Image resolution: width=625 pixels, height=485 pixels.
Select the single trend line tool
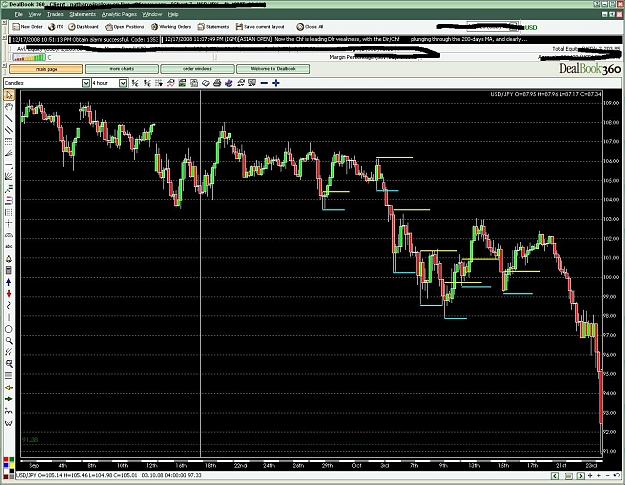click(x=9, y=118)
